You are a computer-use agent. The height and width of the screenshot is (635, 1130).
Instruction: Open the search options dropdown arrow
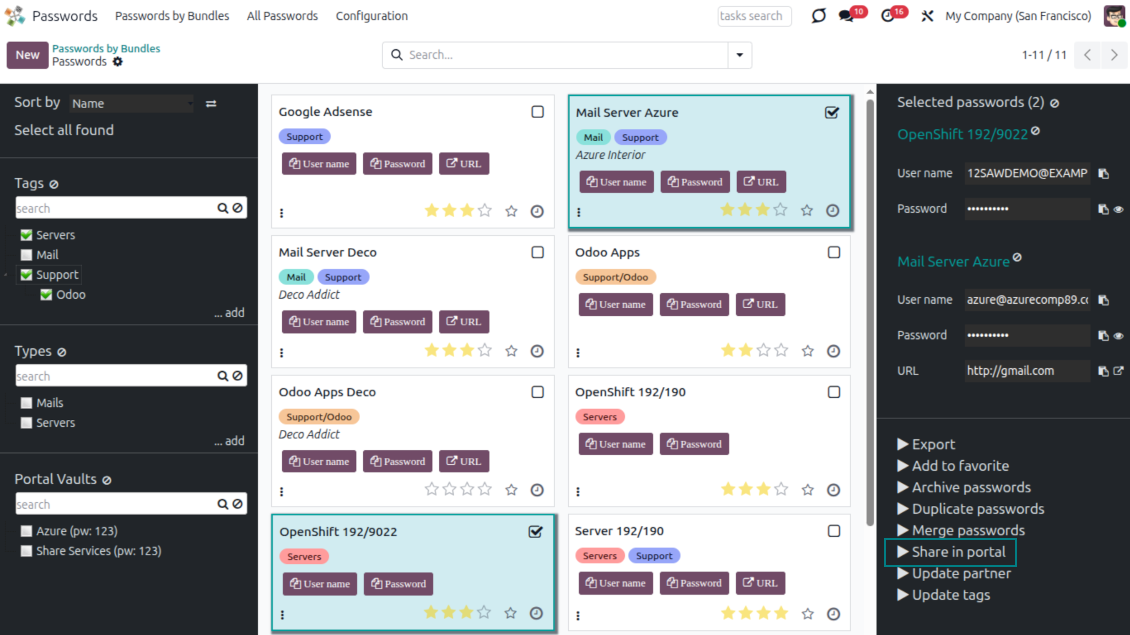740,55
